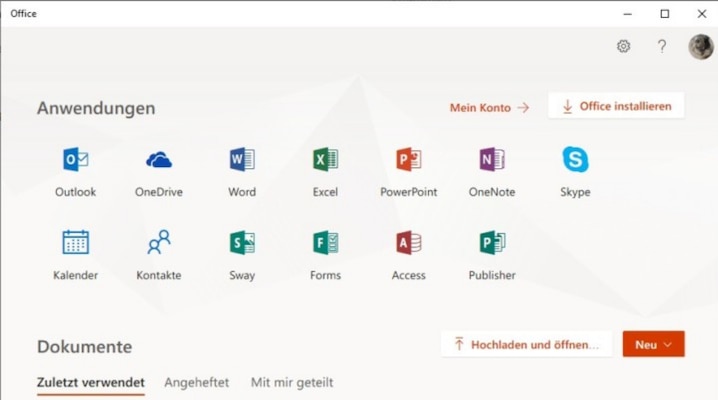The height and width of the screenshot is (400, 718).
Task: Launch OneDrive from the applications list
Action: point(159,160)
